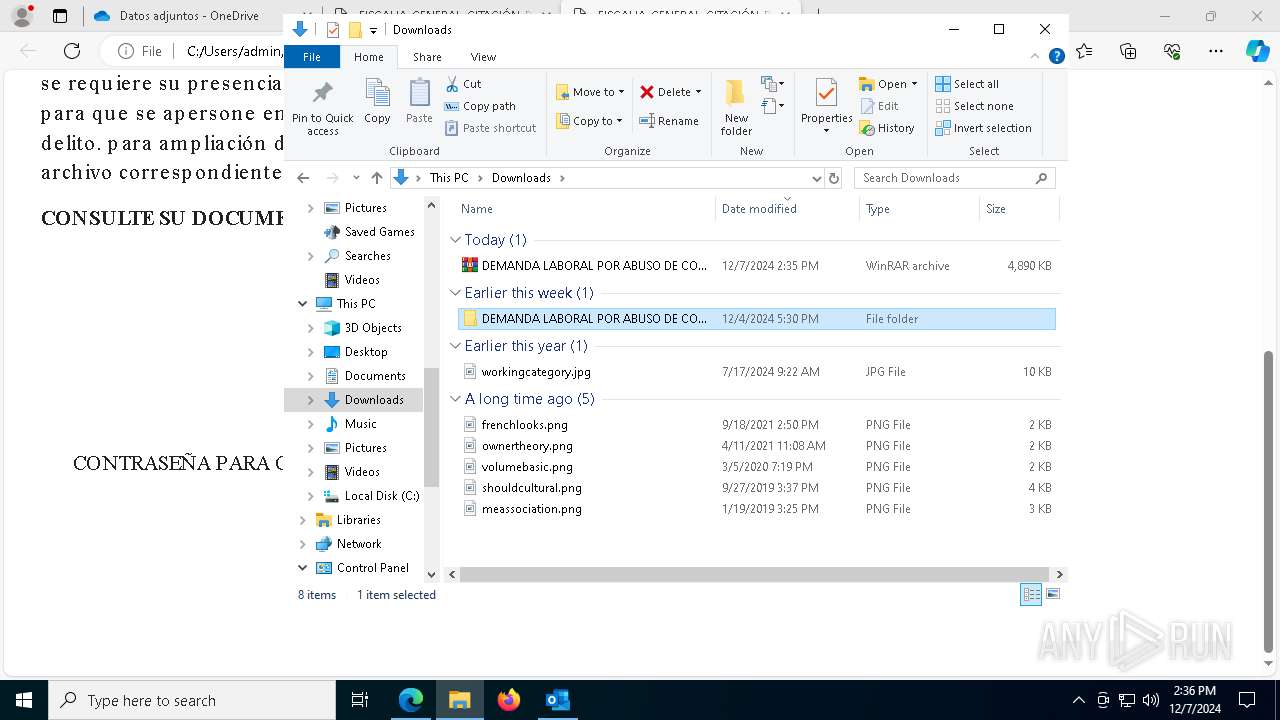Open Properties of selected item

[826, 106]
